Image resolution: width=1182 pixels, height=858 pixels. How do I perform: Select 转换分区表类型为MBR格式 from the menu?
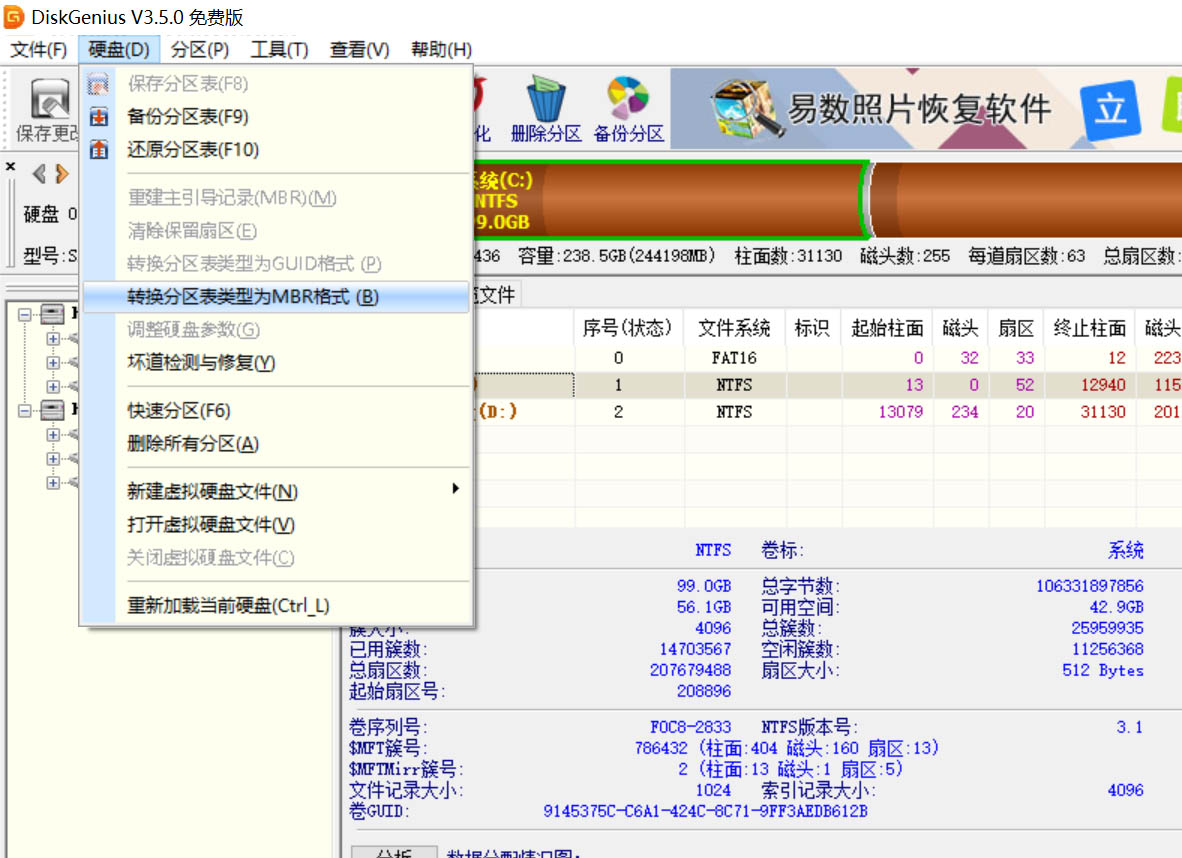[250, 298]
